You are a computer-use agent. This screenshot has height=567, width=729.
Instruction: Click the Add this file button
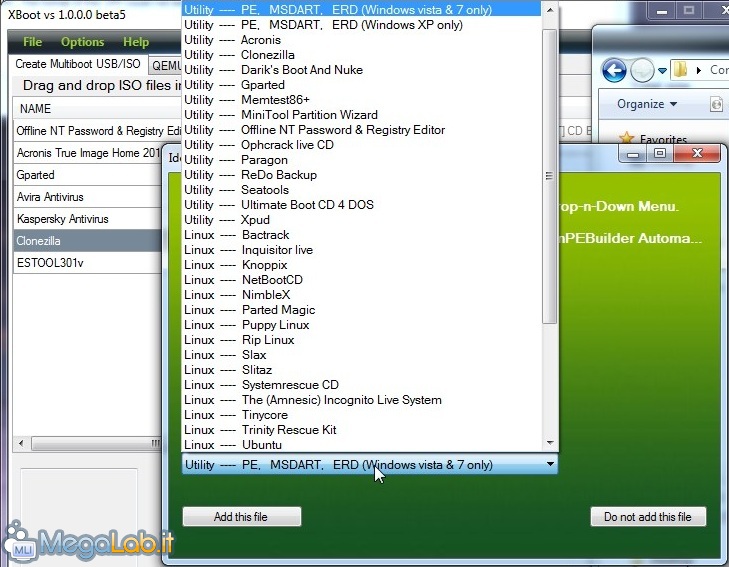pos(242,517)
